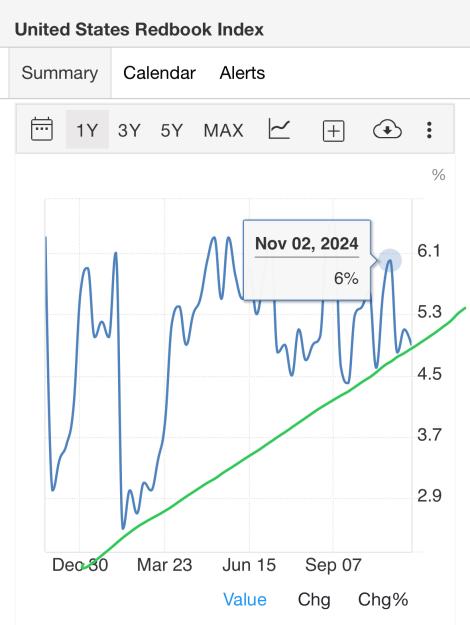Screen dimensions: 470x625
Task: Click the Jun 15 axis label
Action: pyautogui.click(x=249, y=565)
